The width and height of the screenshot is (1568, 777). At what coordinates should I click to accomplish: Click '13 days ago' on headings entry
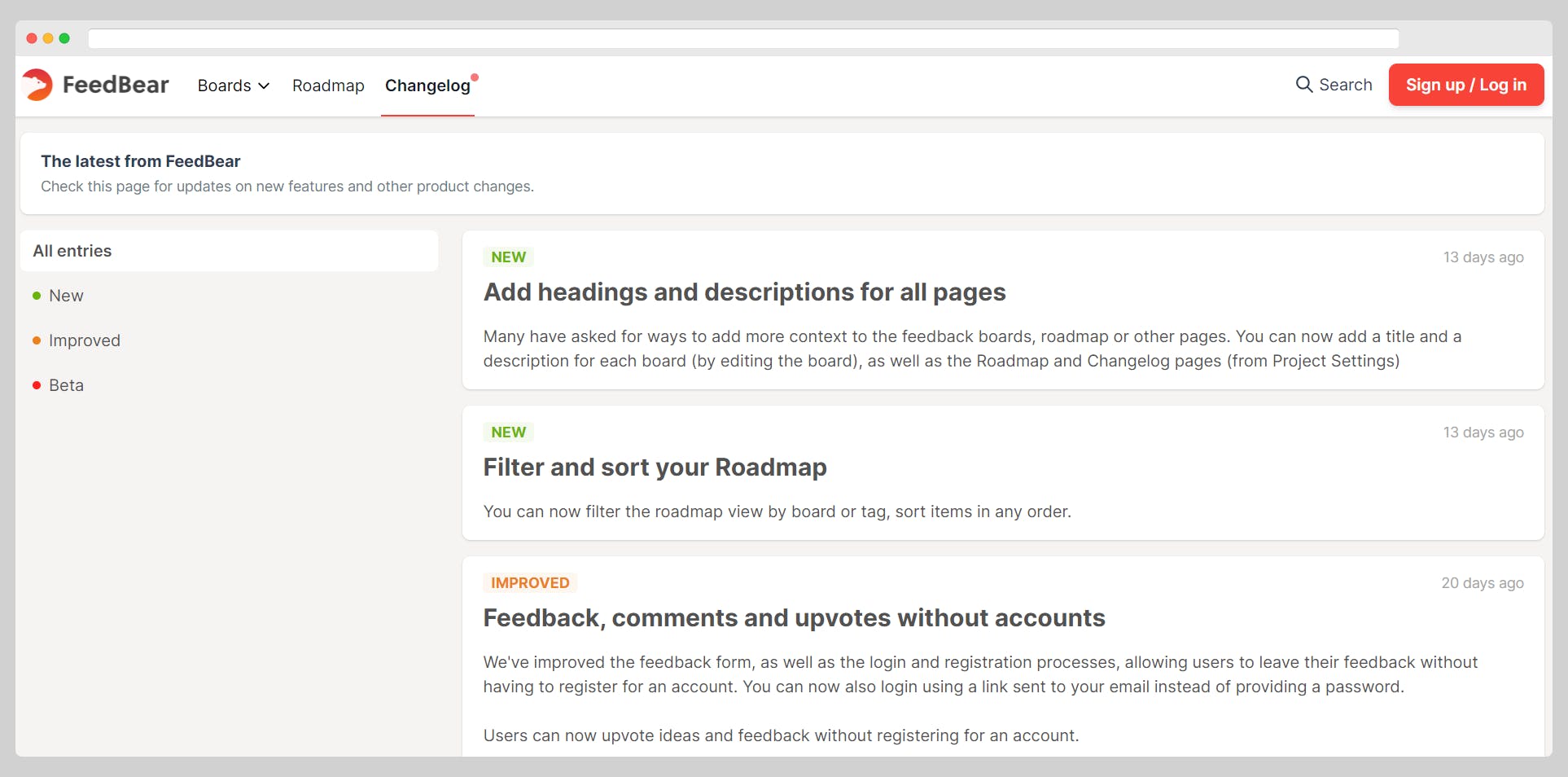point(1483,257)
